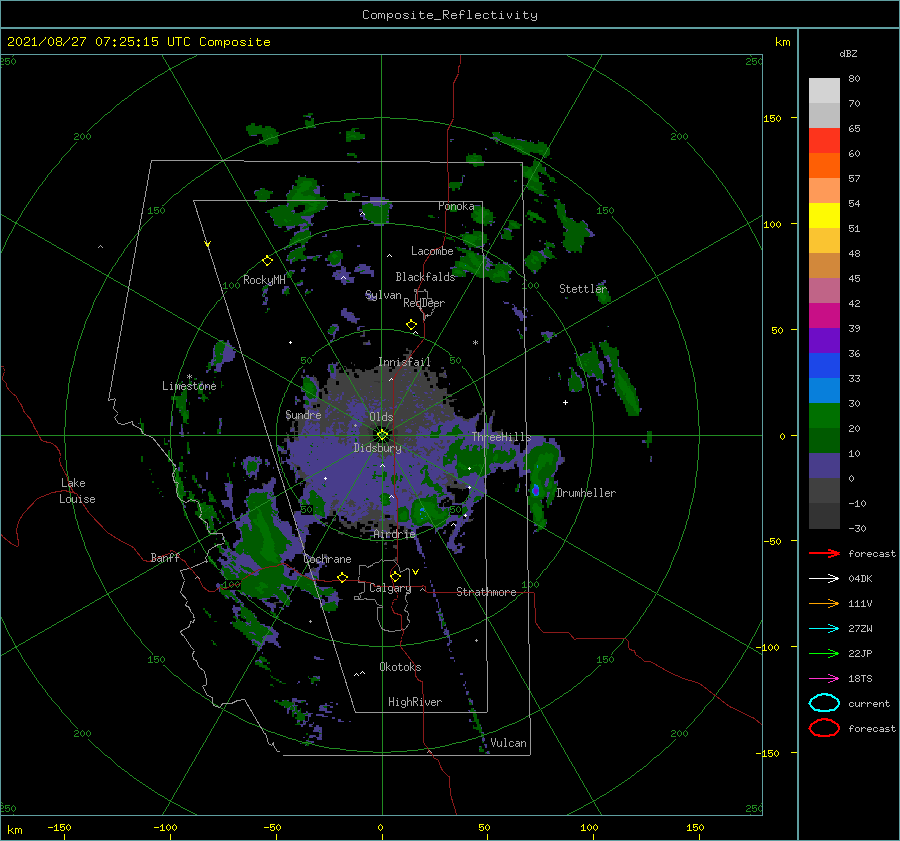This screenshot has height=841, width=900.
Task: Click the white 04DK arrow icon
Action: pos(824,579)
